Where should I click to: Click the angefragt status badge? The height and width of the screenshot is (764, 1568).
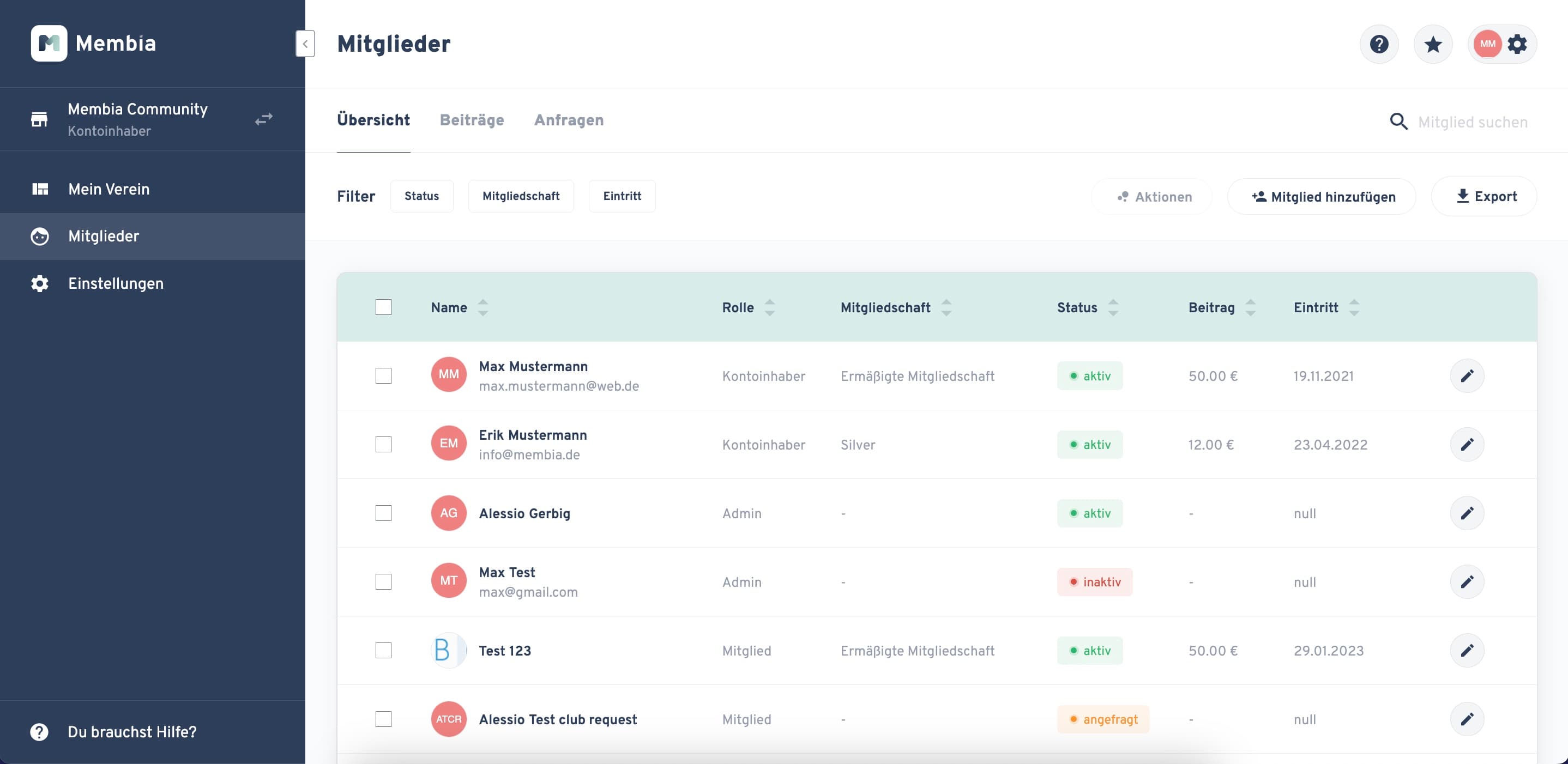(1103, 720)
